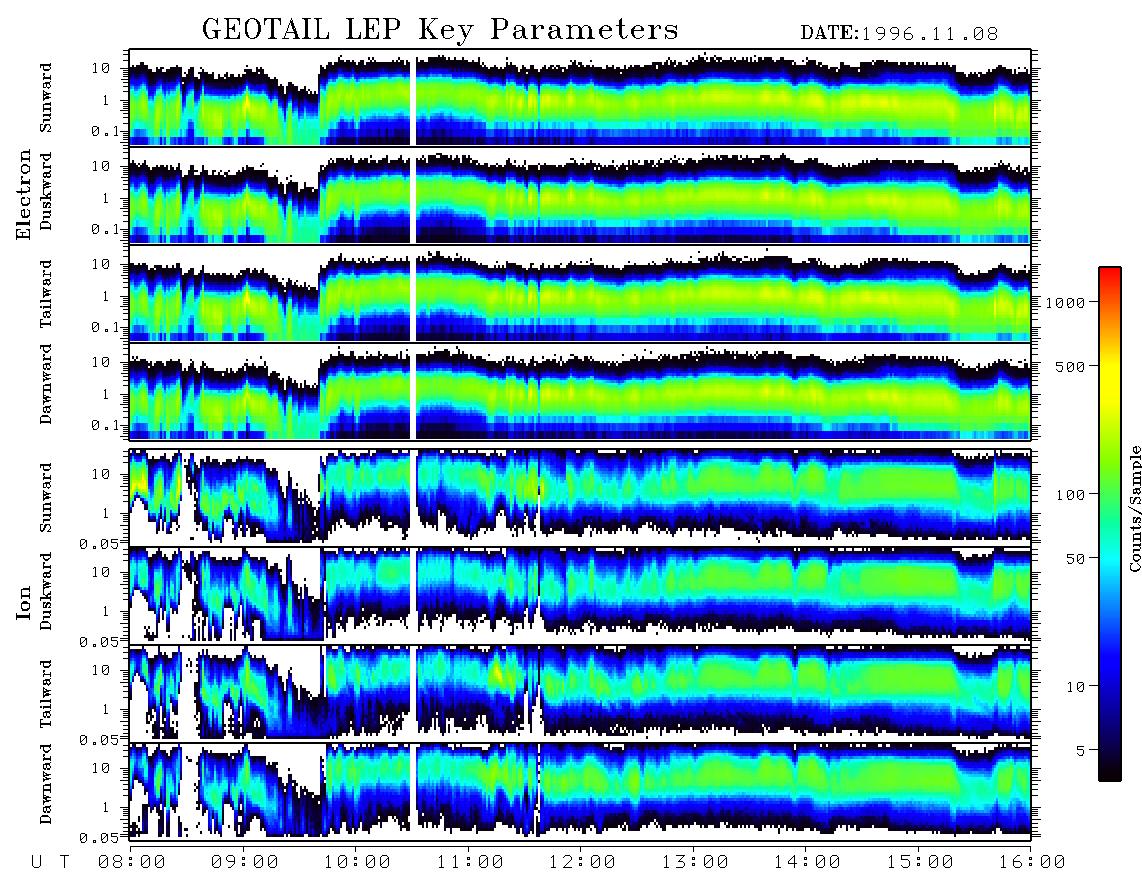Select the Ion Tailward panel label

click(x=46, y=694)
